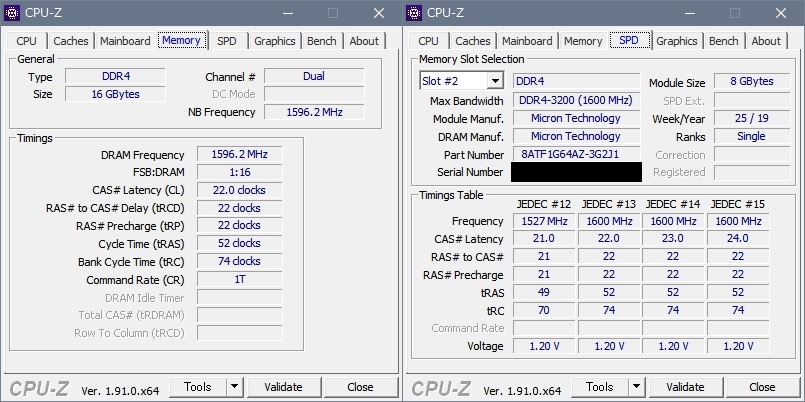This screenshot has height=402, width=805.
Task: Open the Mainboard tab in left window
Action: 125,41
